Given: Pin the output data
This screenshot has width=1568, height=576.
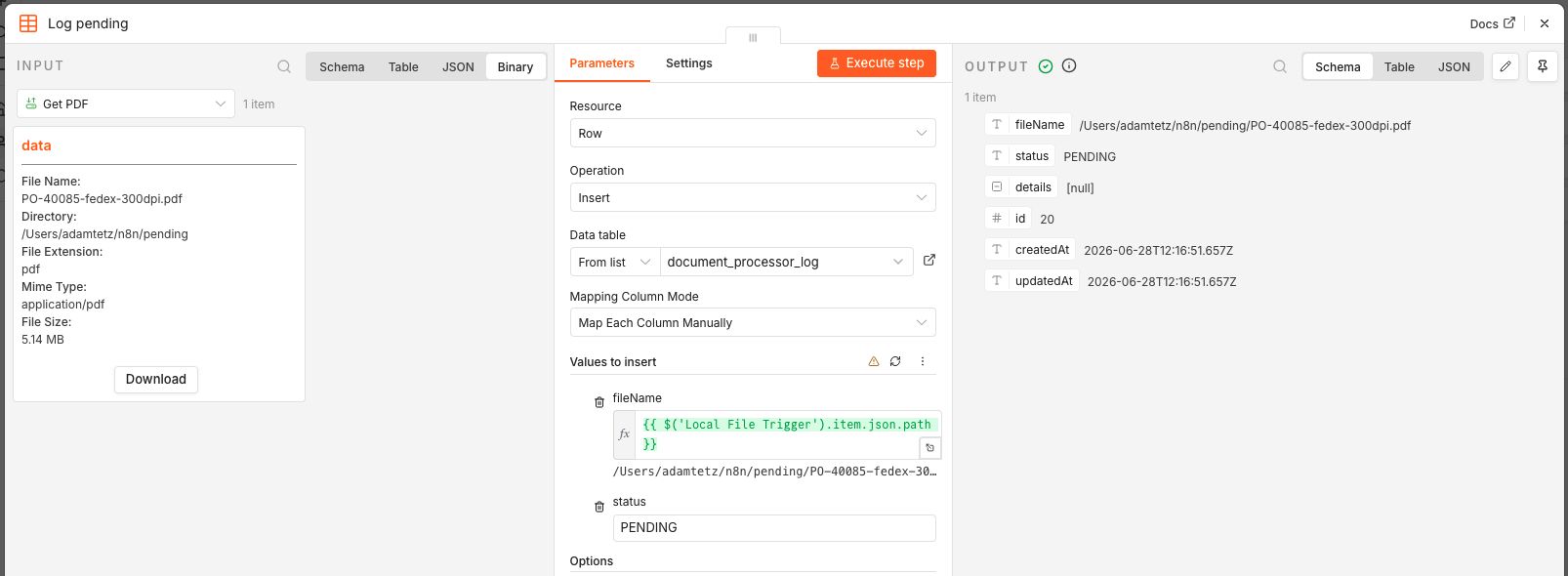Looking at the screenshot, I should [1543, 66].
